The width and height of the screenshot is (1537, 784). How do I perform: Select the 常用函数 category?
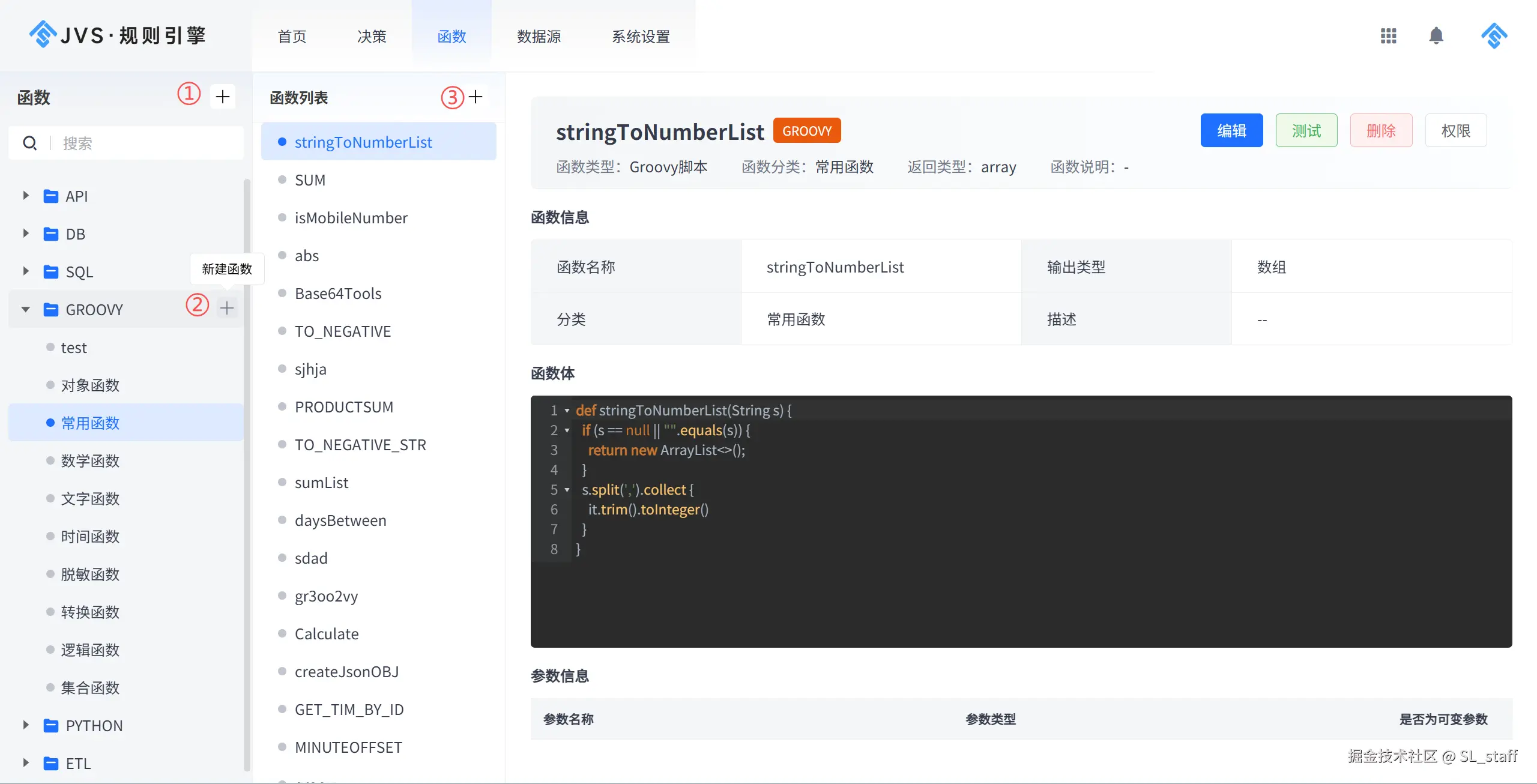126,423
